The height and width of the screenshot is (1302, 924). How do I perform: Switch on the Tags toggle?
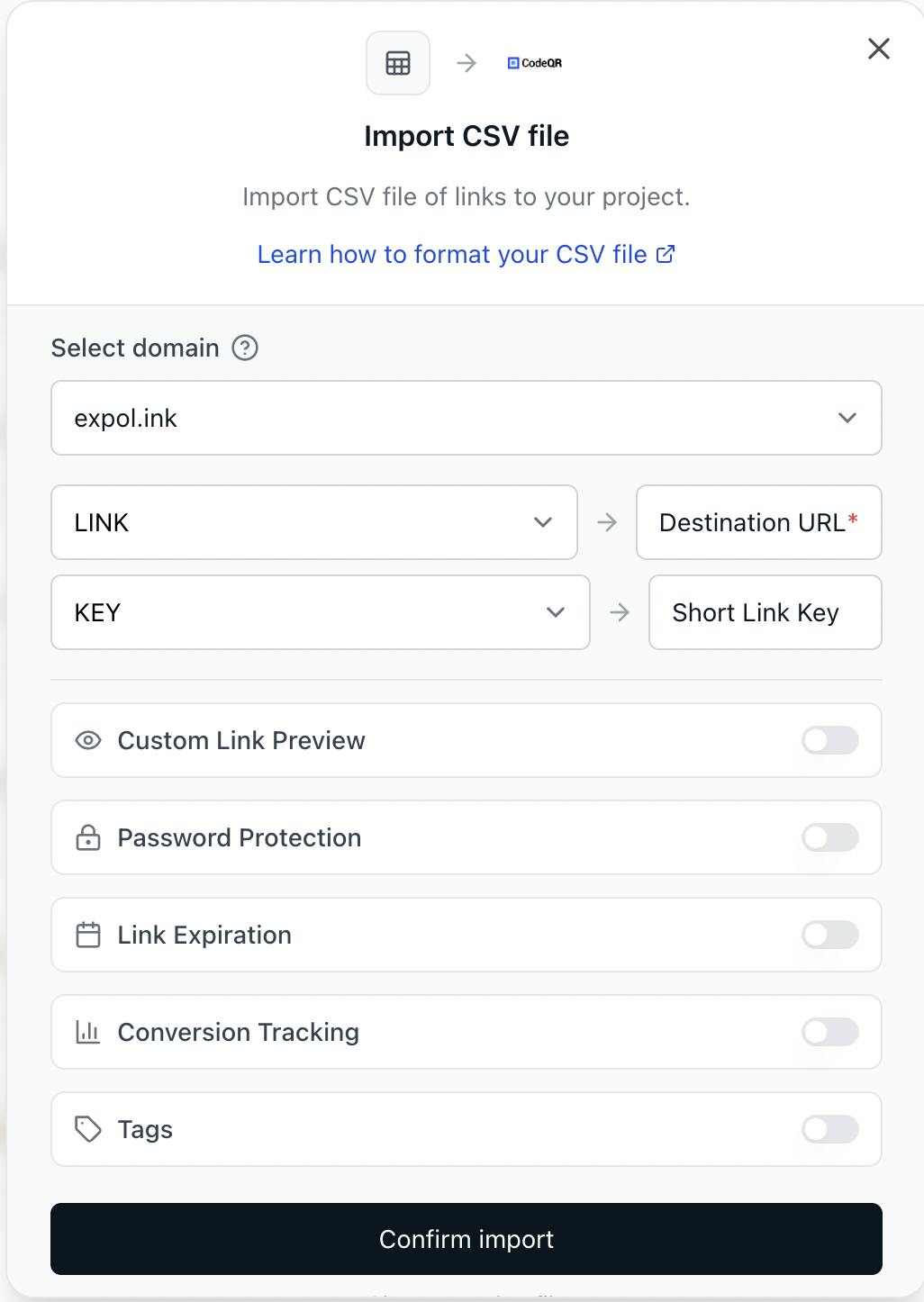829,1129
